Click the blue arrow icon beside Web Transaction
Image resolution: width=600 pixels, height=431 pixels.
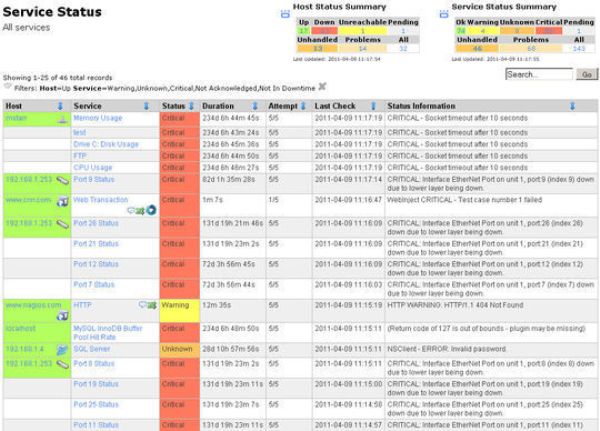[x=151, y=210]
